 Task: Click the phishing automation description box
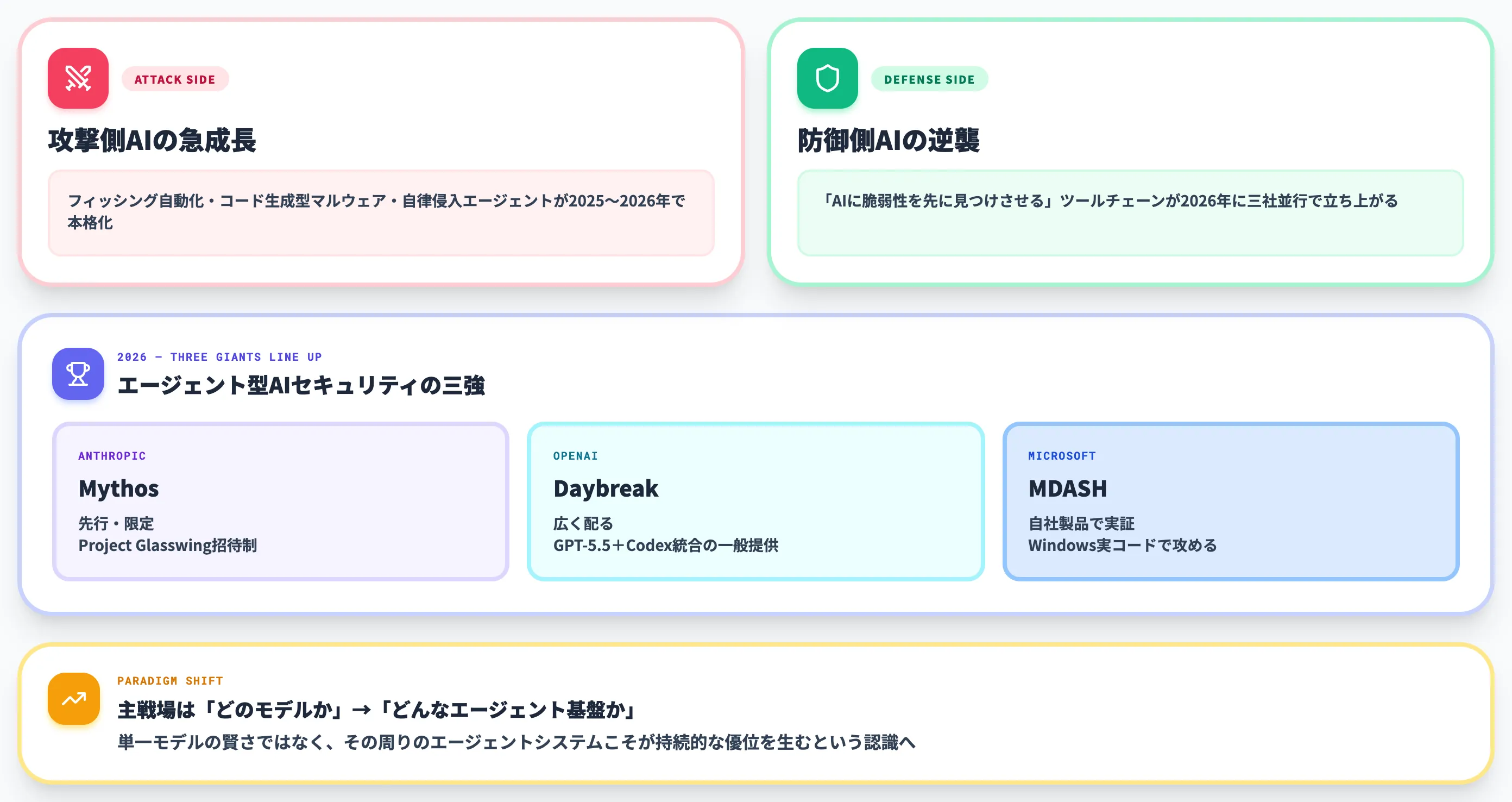[x=381, y=212]
